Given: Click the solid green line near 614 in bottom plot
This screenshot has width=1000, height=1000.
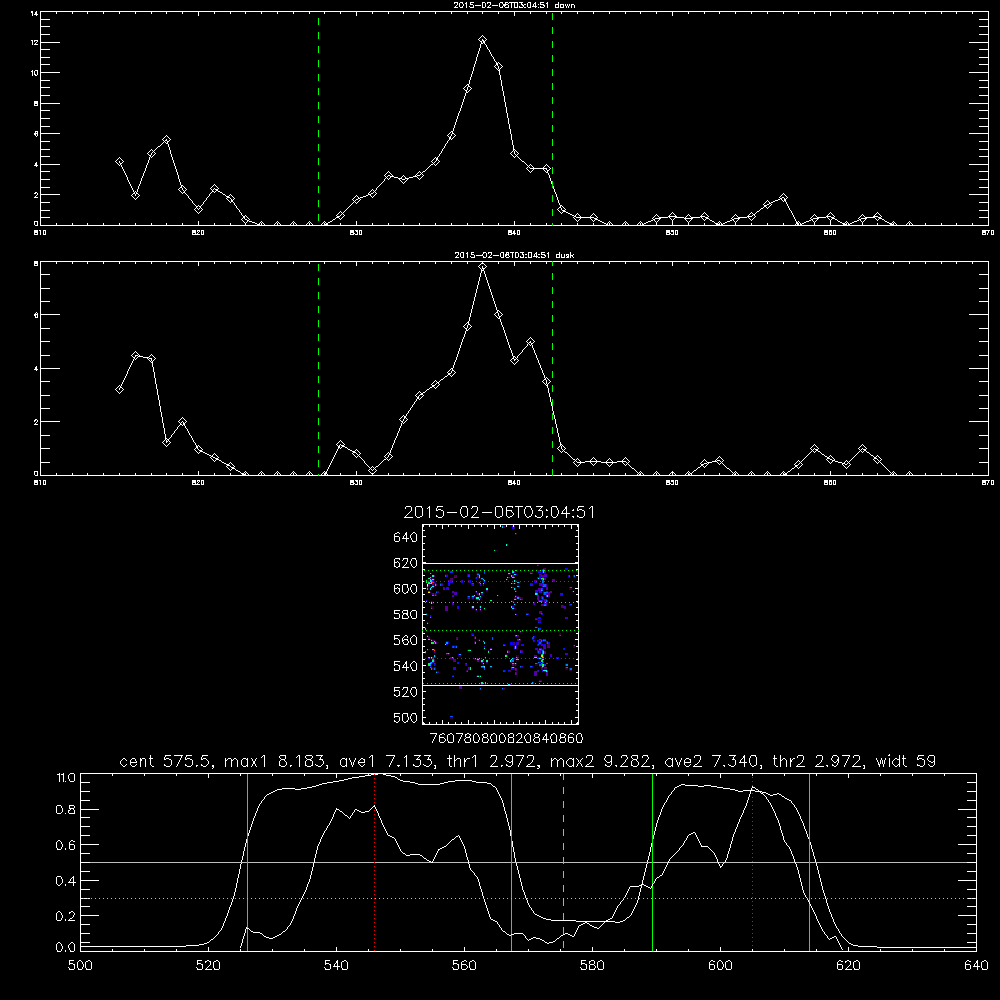Looking at the screenshot, I should 809,861.
